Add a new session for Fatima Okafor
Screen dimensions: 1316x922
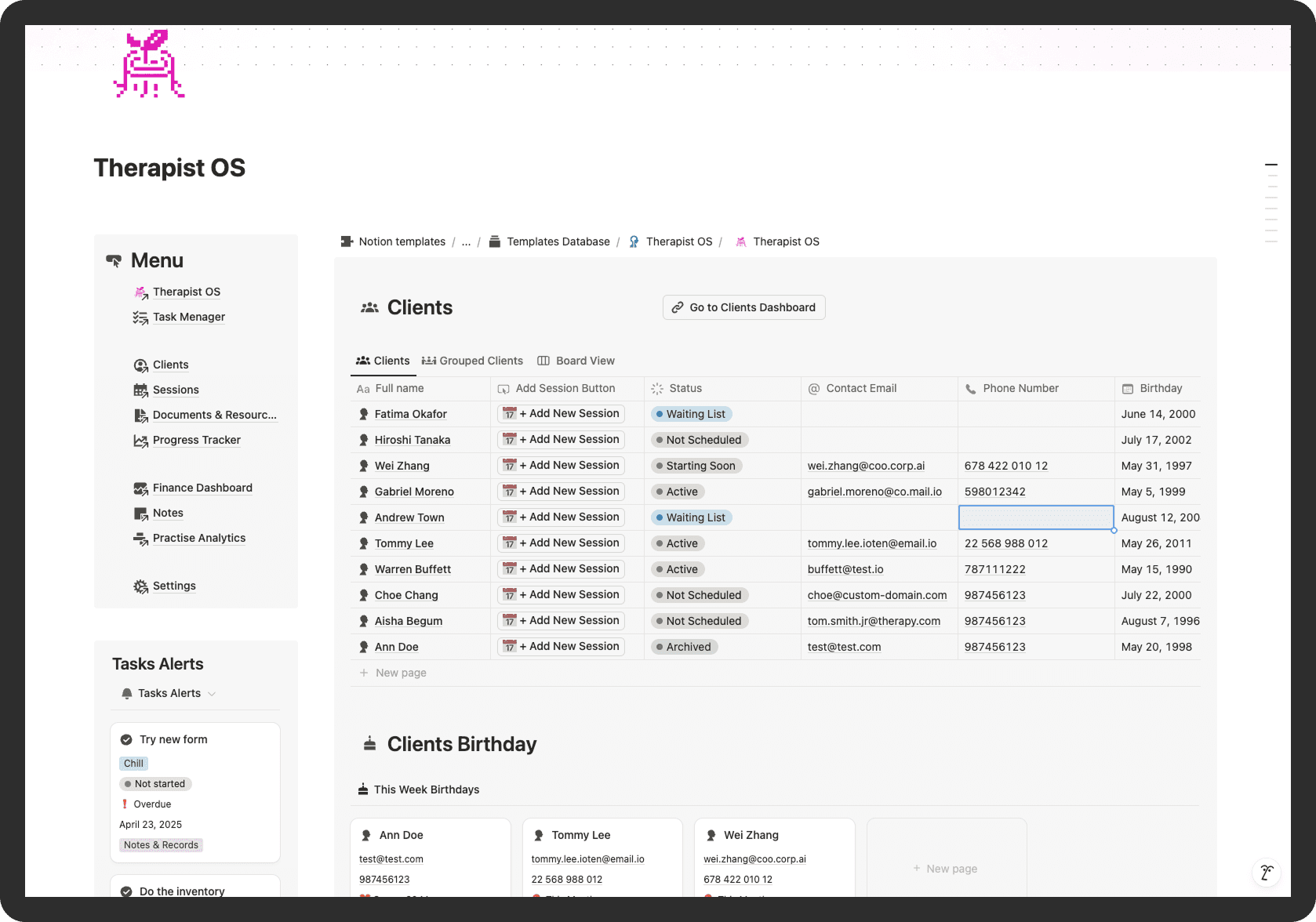[560, 413]
